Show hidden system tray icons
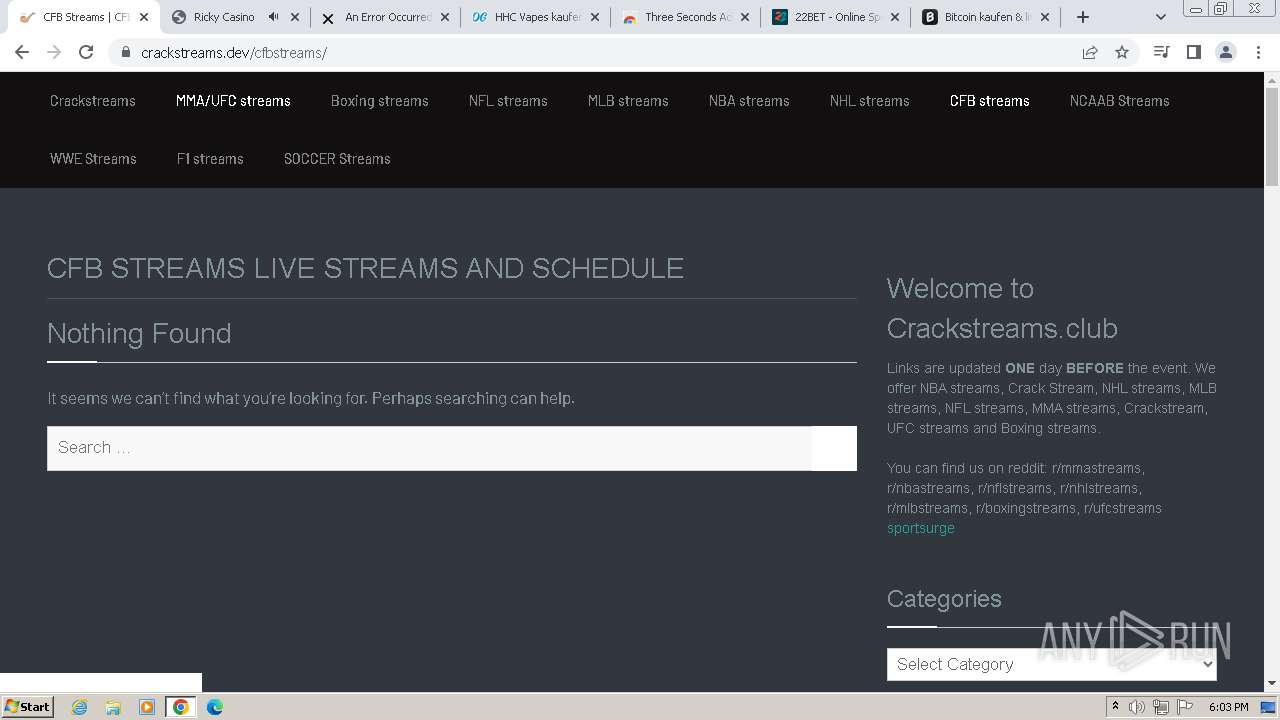The width and height of the screenshot is (1280, 720). [1116, 707]
